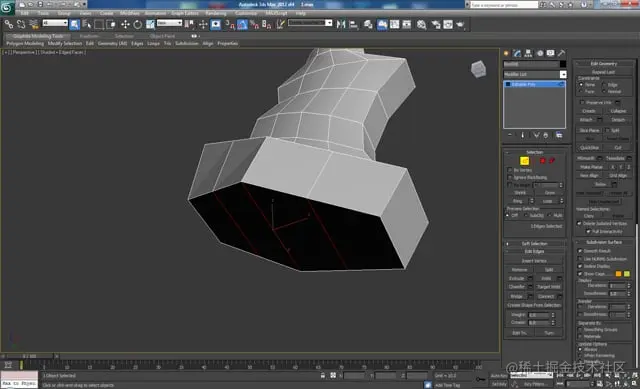Collapse the Edit Geometry rollout
Viewport: 640px width, 389px height.
click(604, 63)
